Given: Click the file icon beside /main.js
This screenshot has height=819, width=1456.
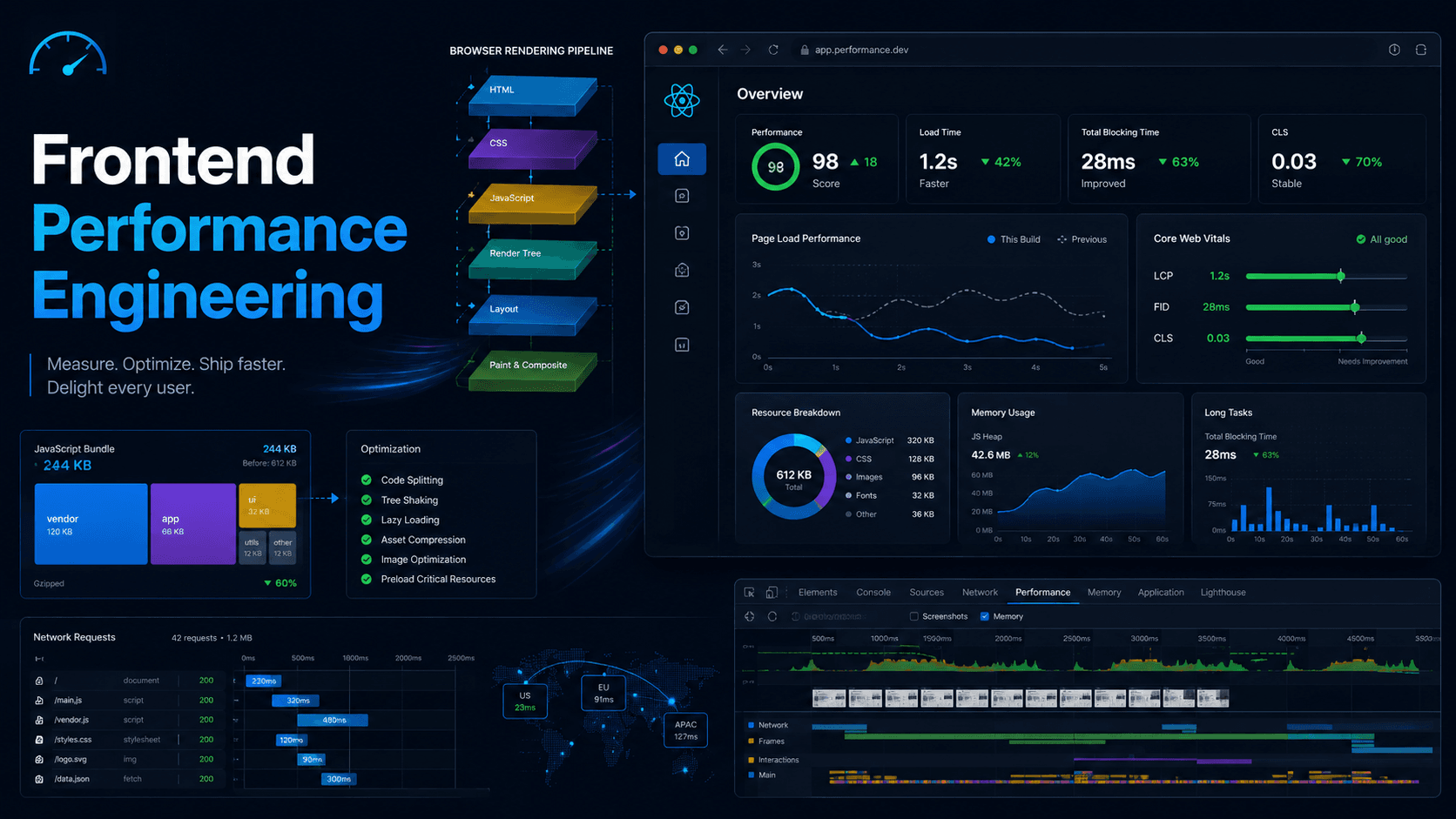Looking at the screenshot, I should [x=39, y=701].
